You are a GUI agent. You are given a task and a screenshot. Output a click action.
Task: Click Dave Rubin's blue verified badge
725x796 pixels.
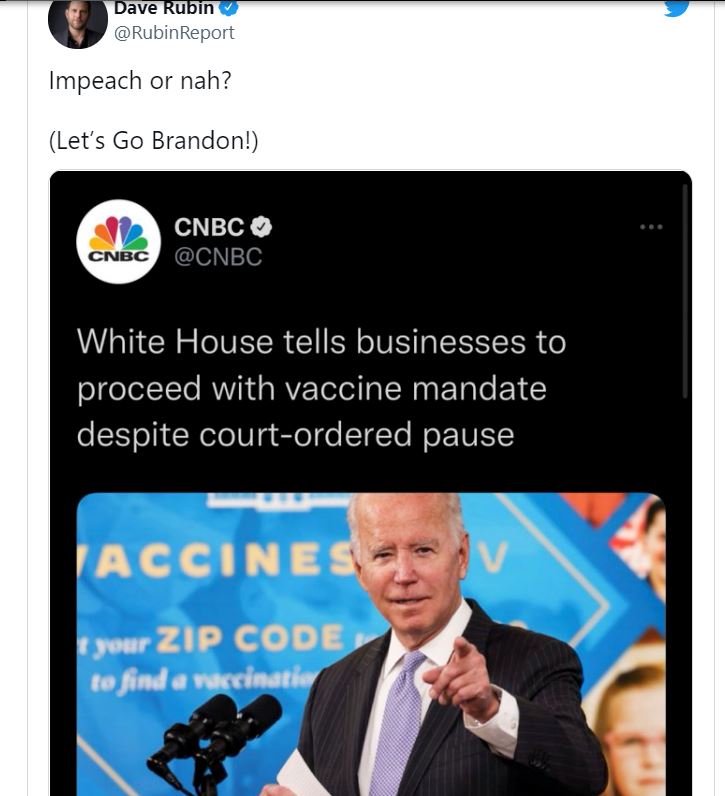(228, 8)
